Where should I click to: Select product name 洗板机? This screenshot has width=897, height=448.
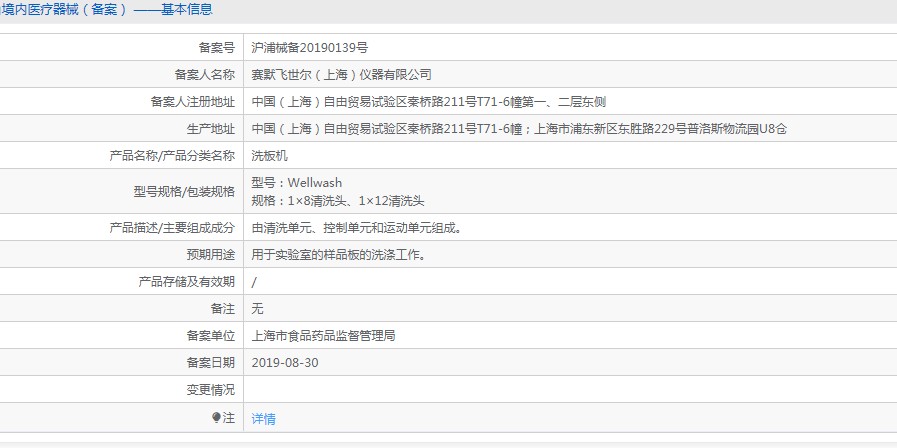269,156
